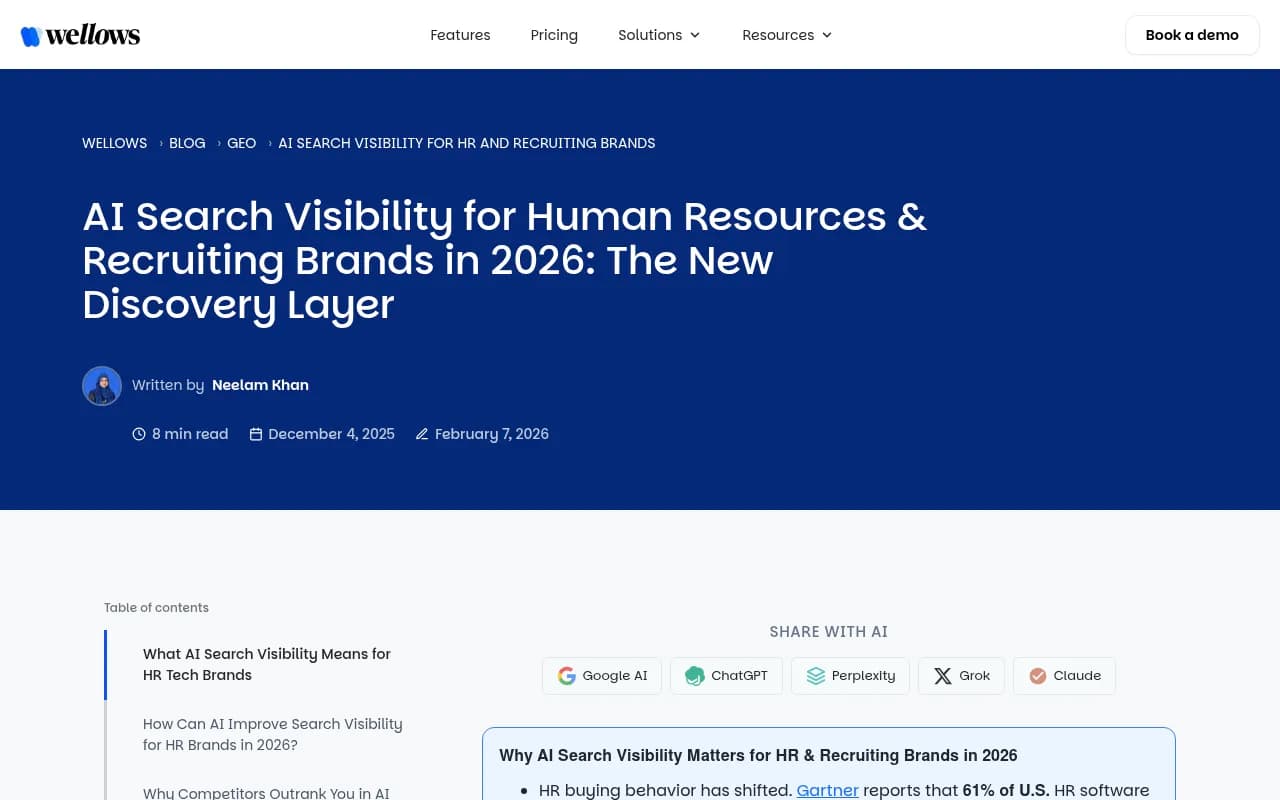Go to WELLOWS breadcrumb link
The width and height of the screenshot is (1280, 800).
coord(114,143)
